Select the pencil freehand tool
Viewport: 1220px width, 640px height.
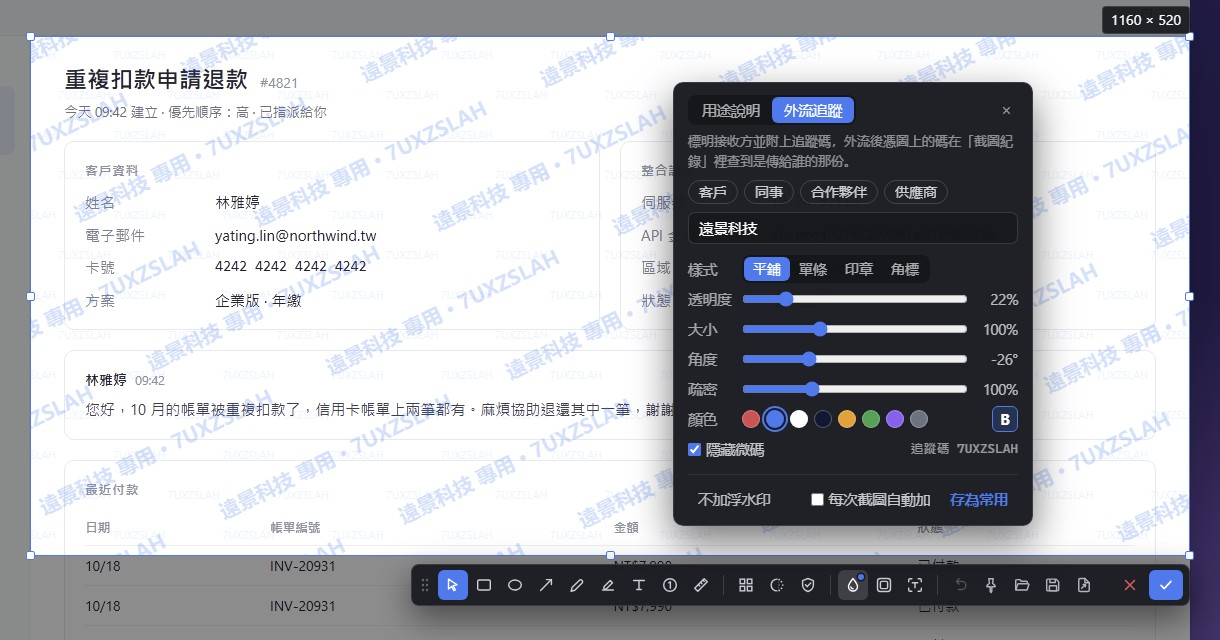[x=577, y=585]
